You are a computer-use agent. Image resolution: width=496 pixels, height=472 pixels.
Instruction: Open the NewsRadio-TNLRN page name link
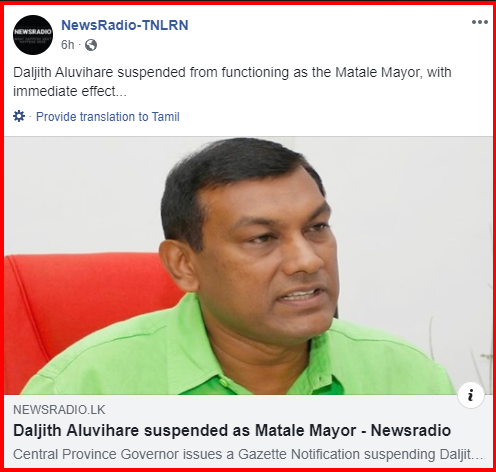pyautogui.click(x=125, y=25)
